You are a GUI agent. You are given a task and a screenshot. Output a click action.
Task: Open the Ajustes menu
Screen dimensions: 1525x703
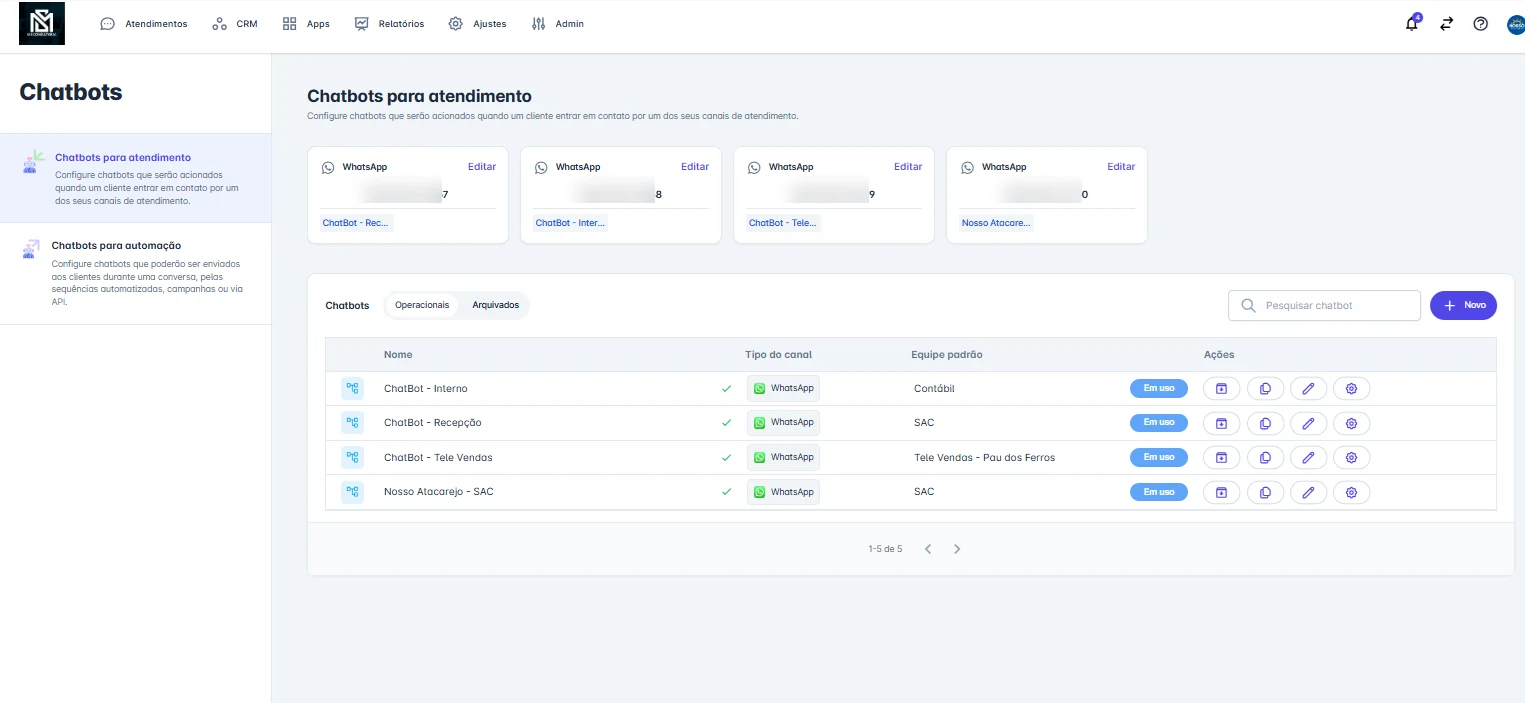[x=477, y=24]
